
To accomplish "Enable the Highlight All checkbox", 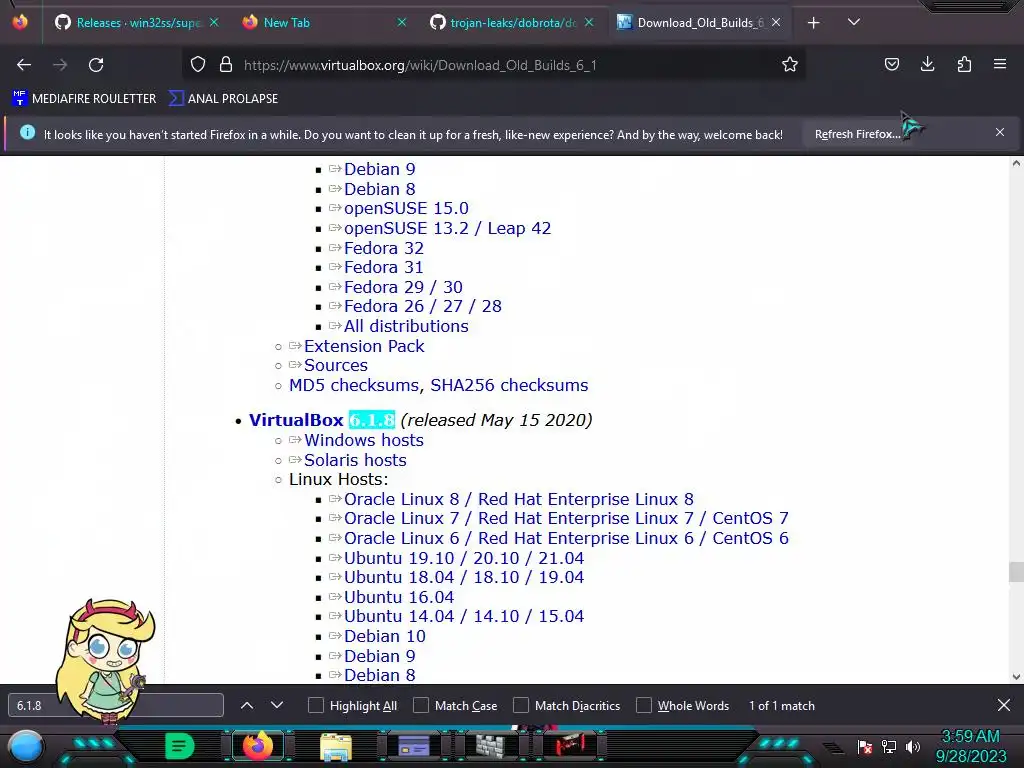I will coord(316,705).
